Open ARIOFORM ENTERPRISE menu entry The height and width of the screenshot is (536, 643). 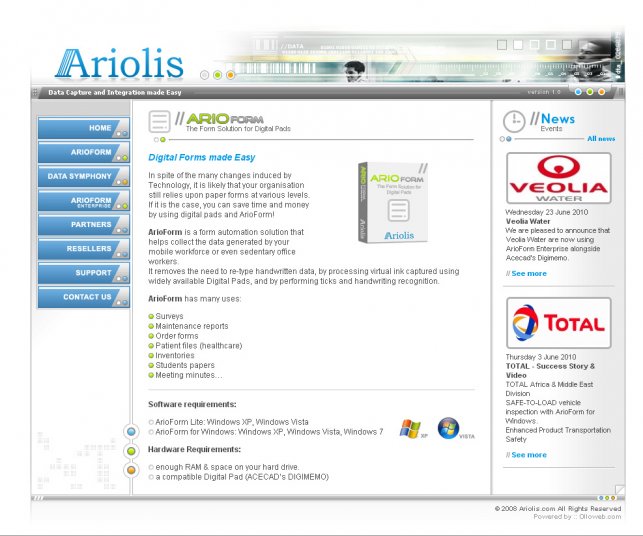84,201
